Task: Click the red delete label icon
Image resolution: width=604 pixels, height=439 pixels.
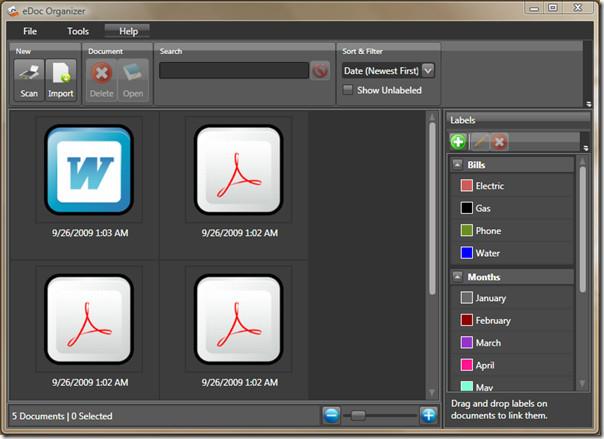Action: (x=499, y=142)
